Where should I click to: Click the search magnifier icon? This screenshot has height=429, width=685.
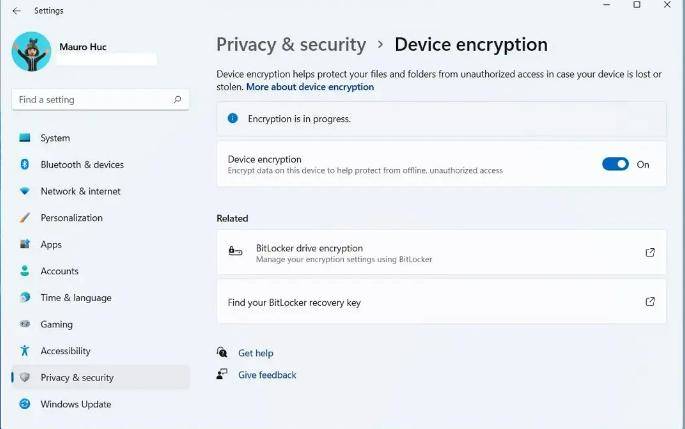tap(178, 100)
